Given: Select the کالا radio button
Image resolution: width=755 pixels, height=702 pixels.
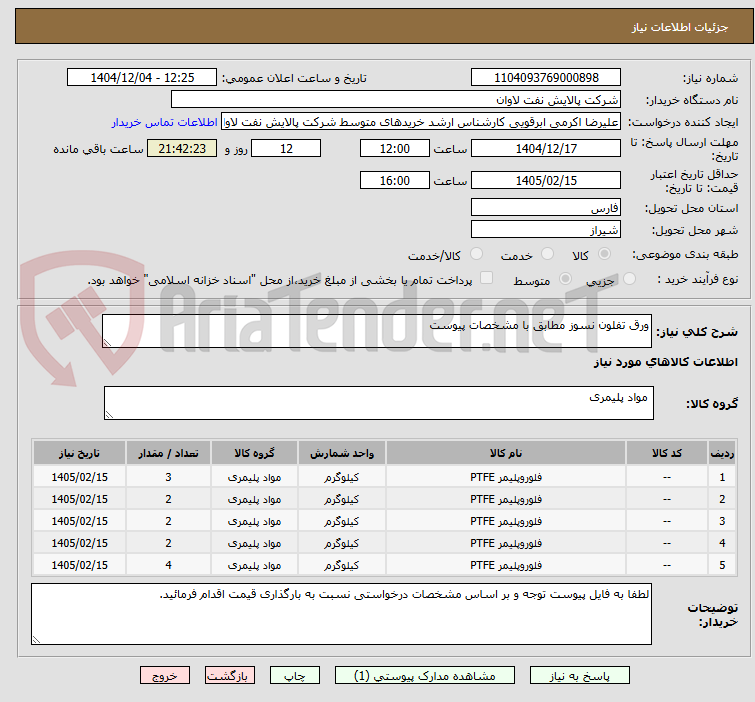Looking at the screenshot, I should click(x=604, y=254).
